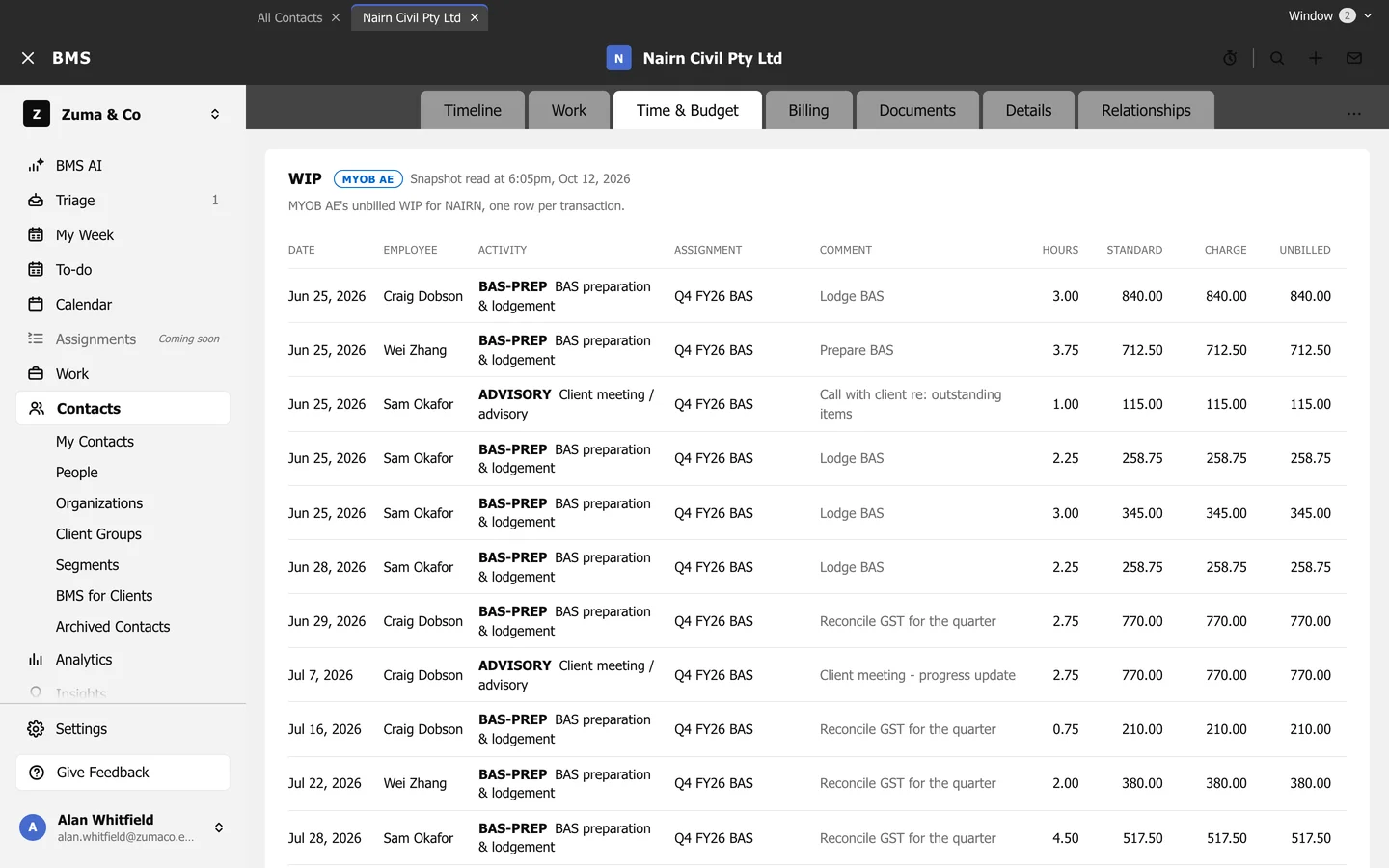
Task: Select 'Client meeting - progress update' comment
Action: tap(917, 675)
